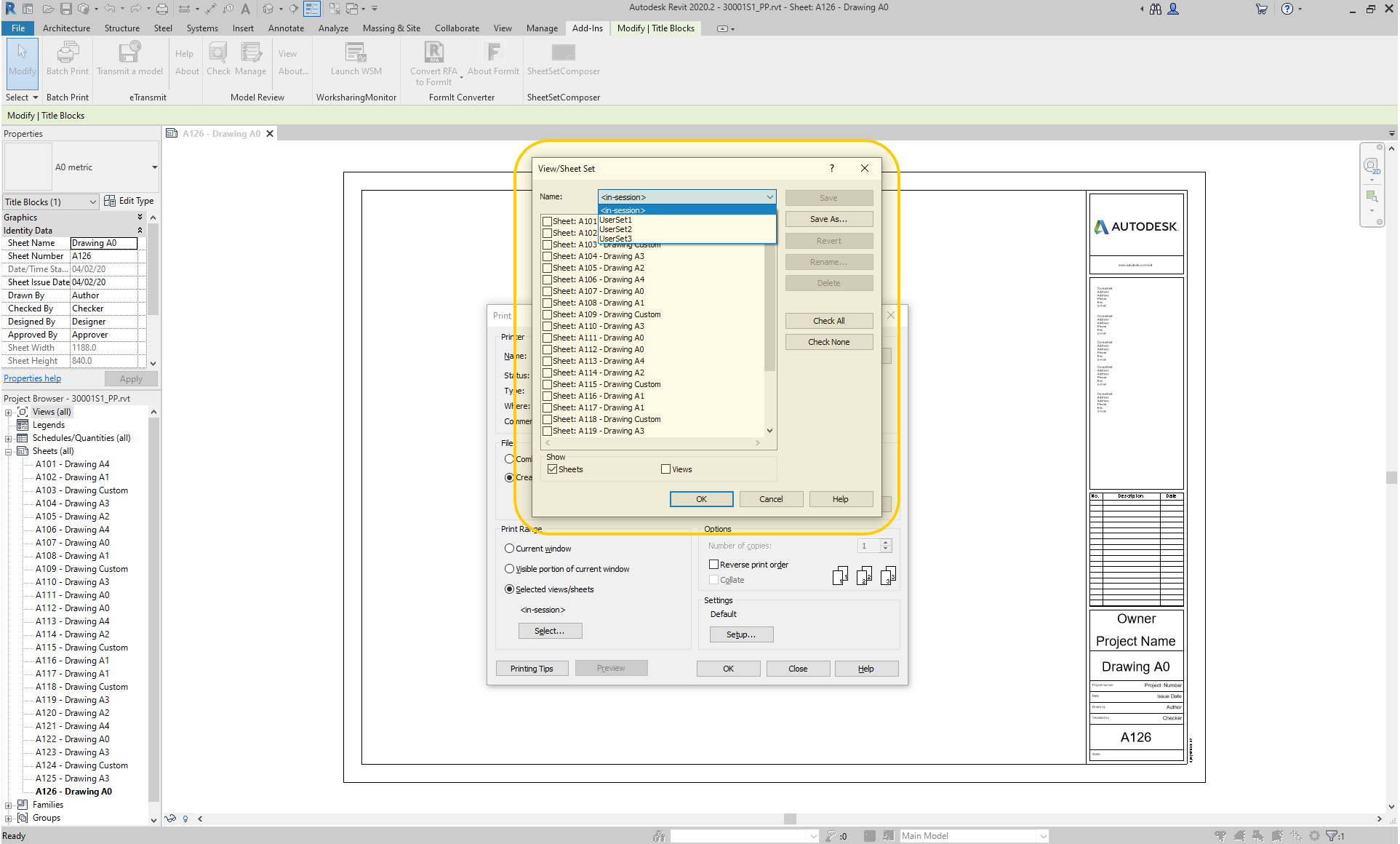Click the Check All button
The height and width of the screenshot is (844, 1400).
(x=828, y=321)
